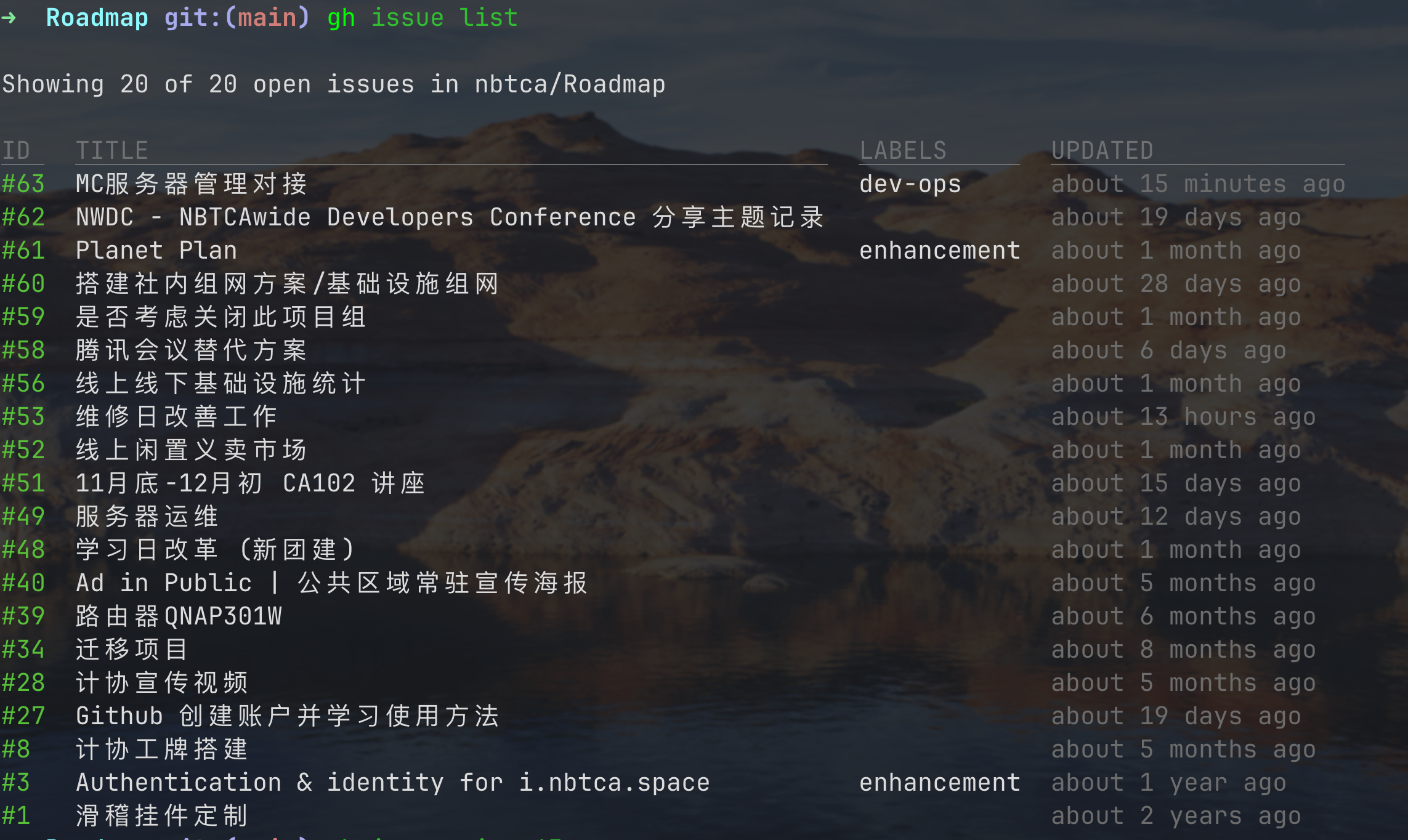Click issue ID #3
The width and height of the screenshot is (1408, 840).
tap(16, 783)
